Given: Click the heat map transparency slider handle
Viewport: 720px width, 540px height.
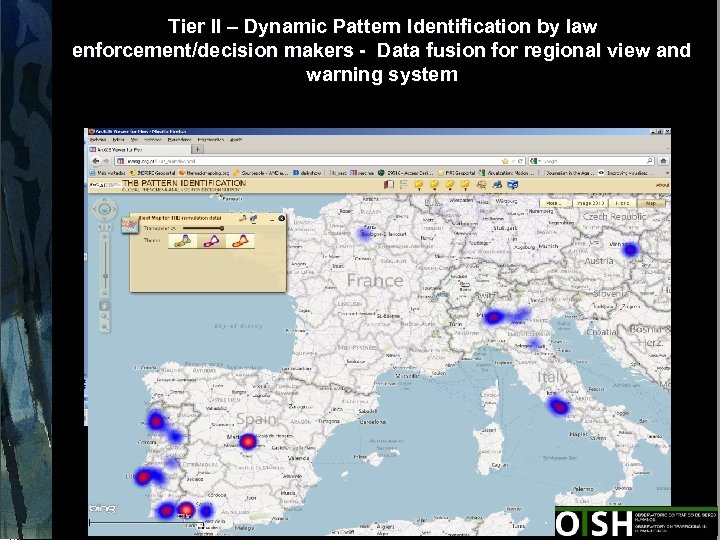Looking at the screenshot, I should 221,228.
